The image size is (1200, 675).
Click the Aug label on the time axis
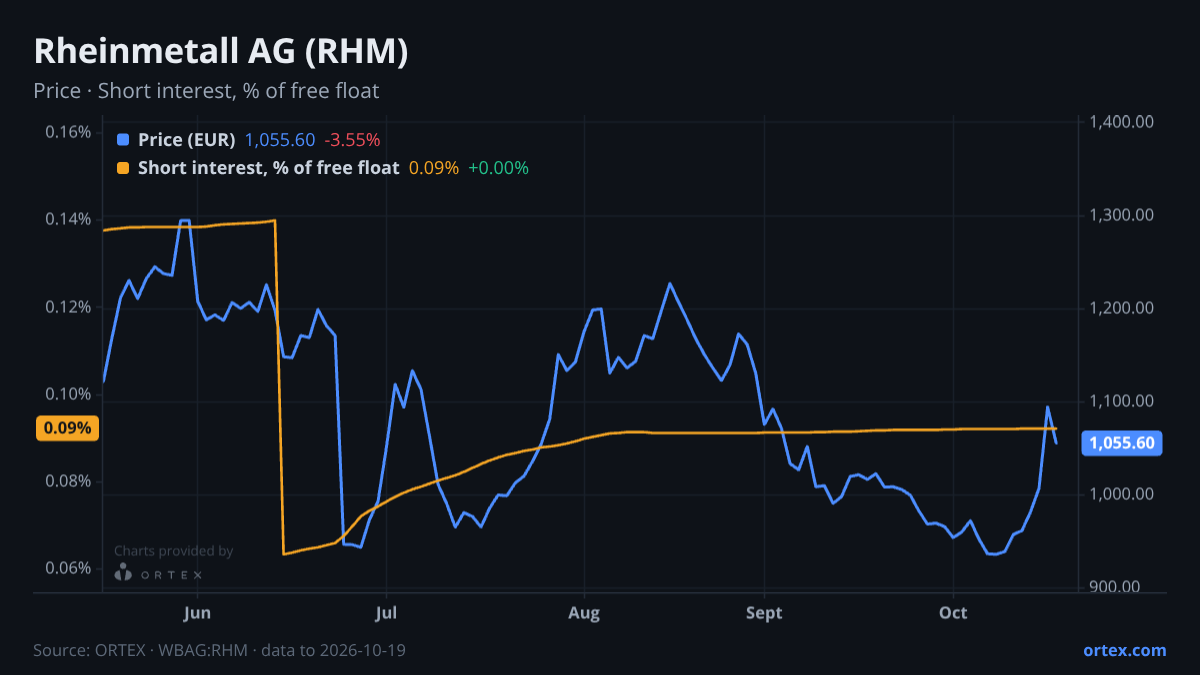[x=584, y=613]
